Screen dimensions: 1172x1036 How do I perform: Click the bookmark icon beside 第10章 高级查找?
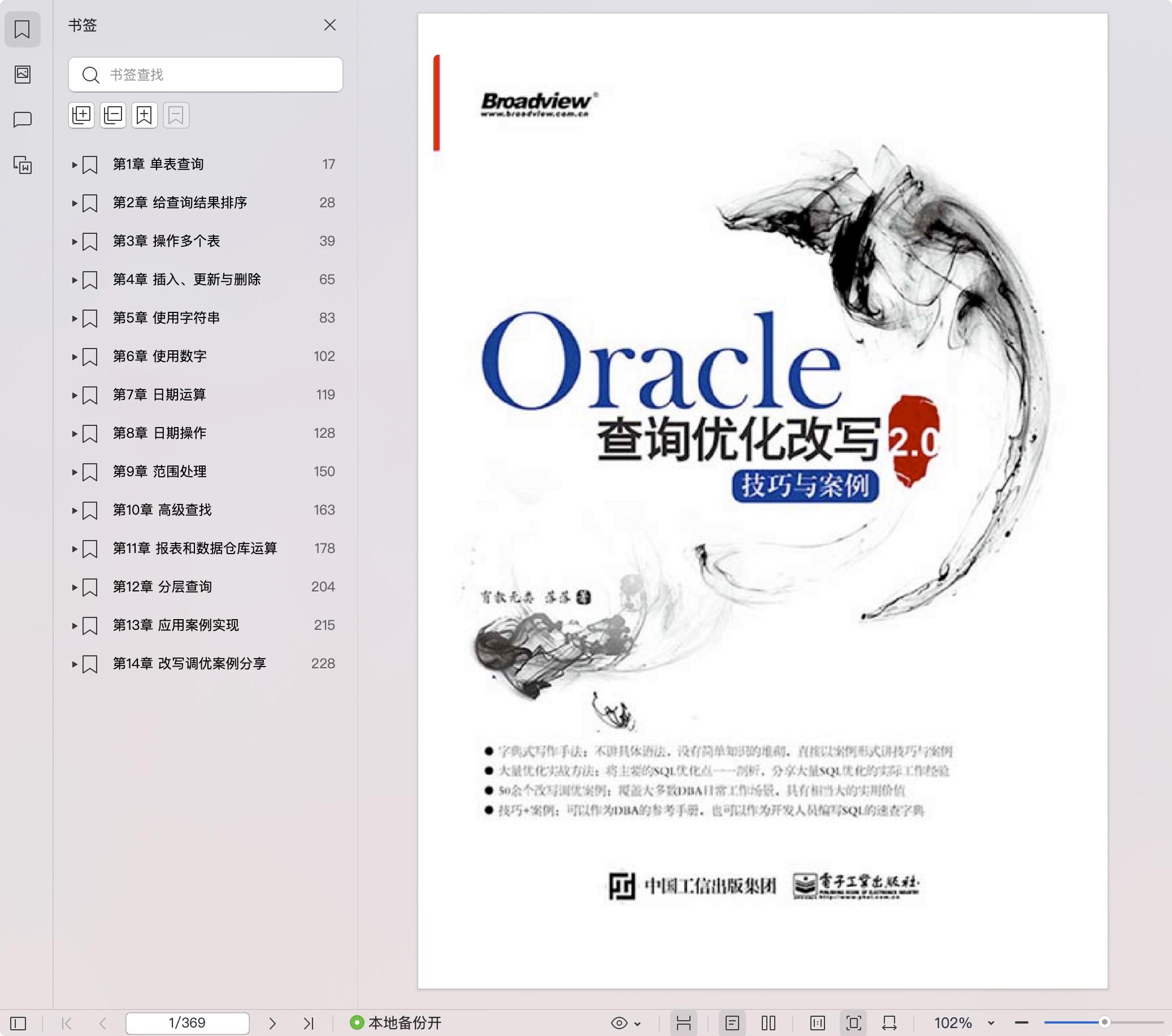(x=90, y=510)
